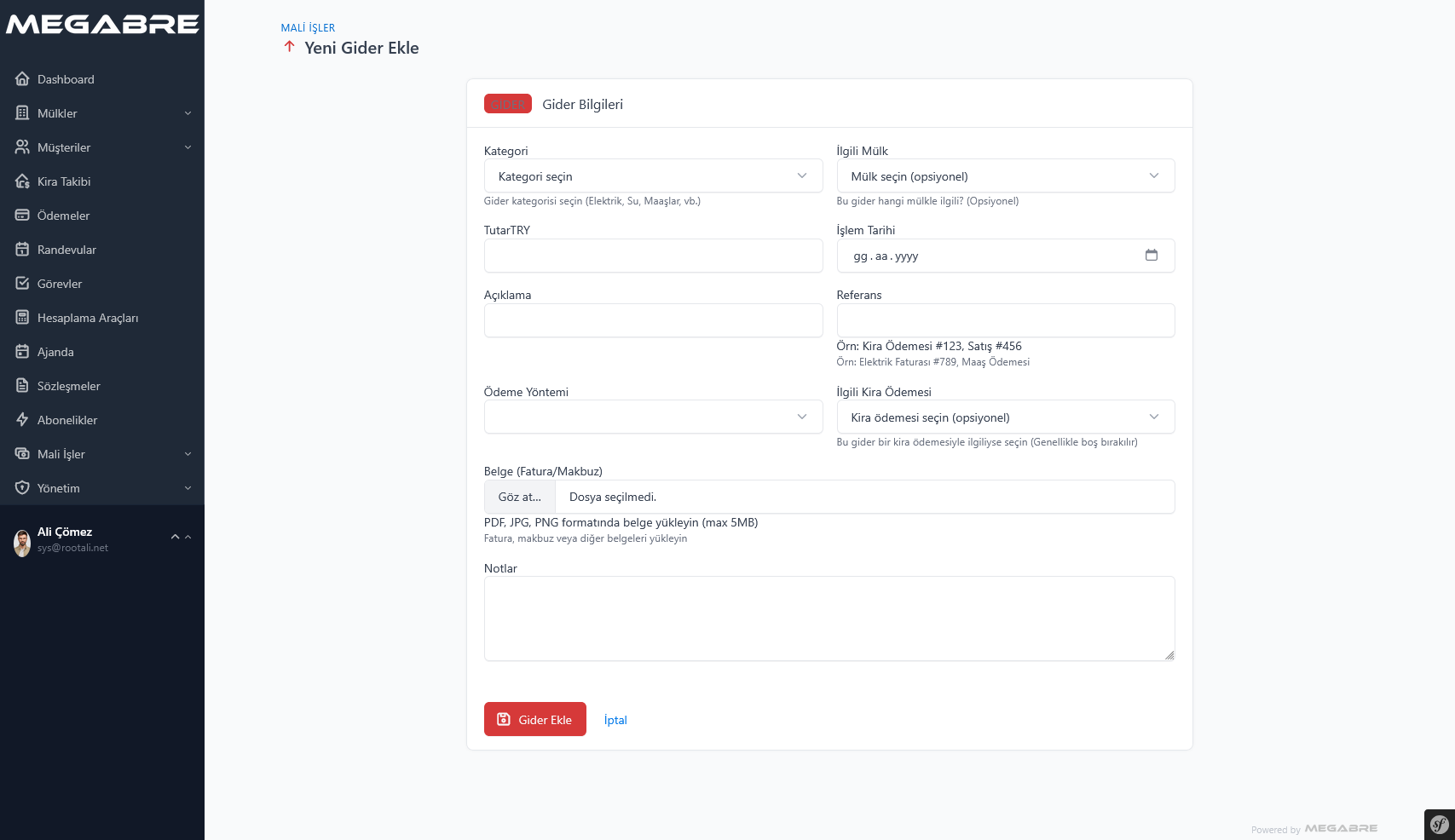This screenshot has height=840, width=1455.
Task: Click the Dashboard home icon
Action: (22, 79)
